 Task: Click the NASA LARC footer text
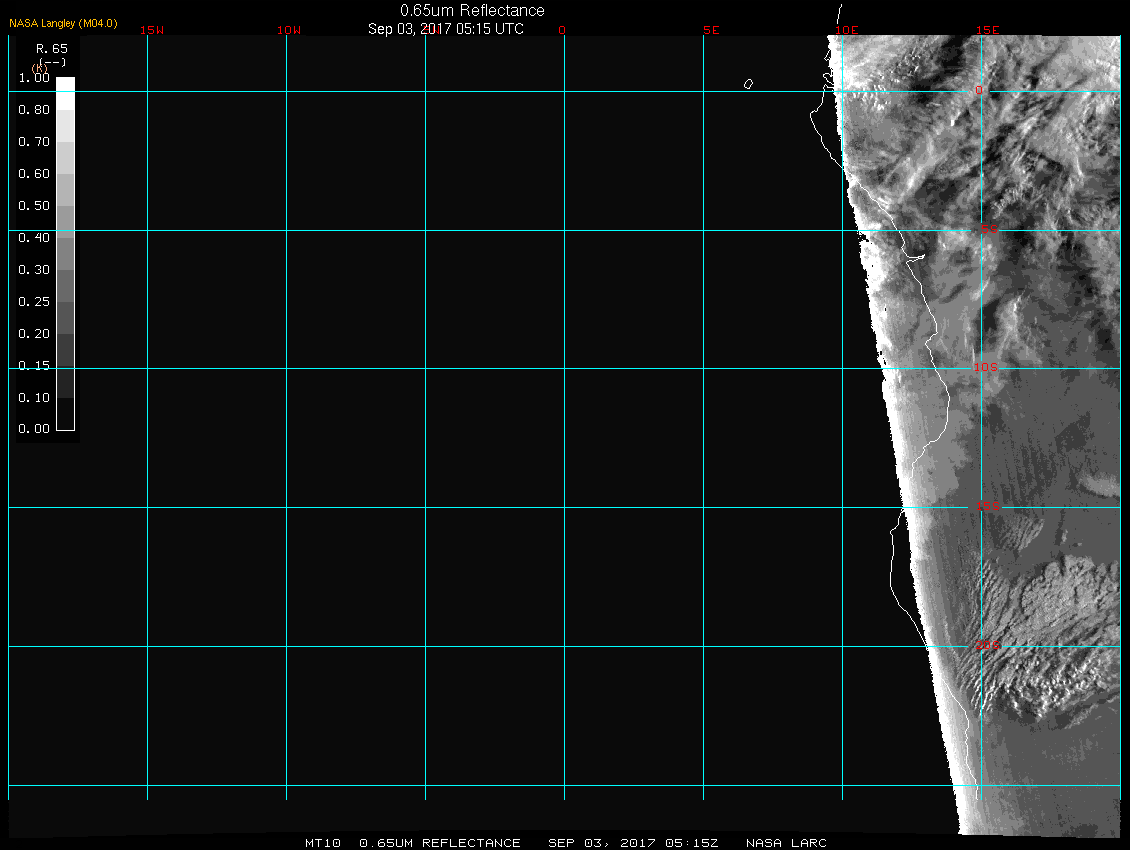click(787, 843)
